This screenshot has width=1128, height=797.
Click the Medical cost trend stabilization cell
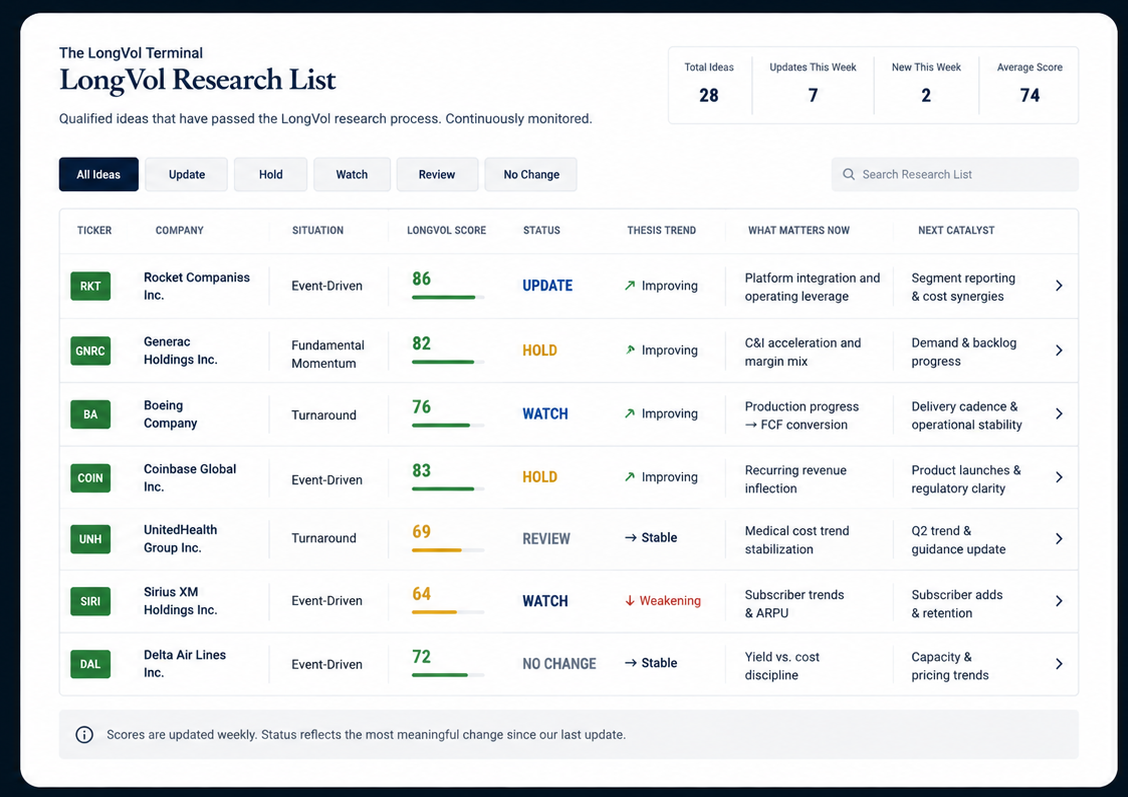797,539
